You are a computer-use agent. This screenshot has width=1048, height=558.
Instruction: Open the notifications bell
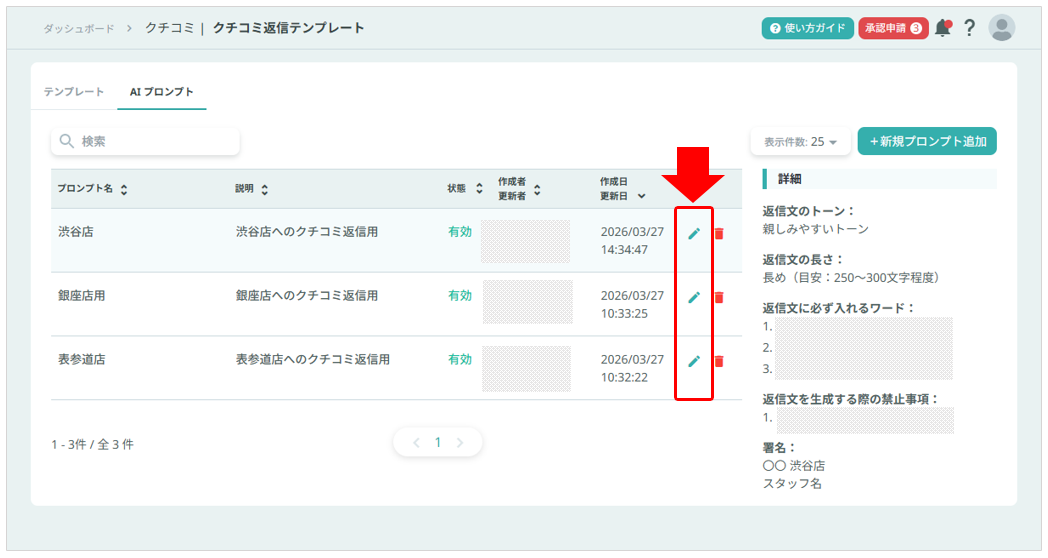[x=942, y=28]
